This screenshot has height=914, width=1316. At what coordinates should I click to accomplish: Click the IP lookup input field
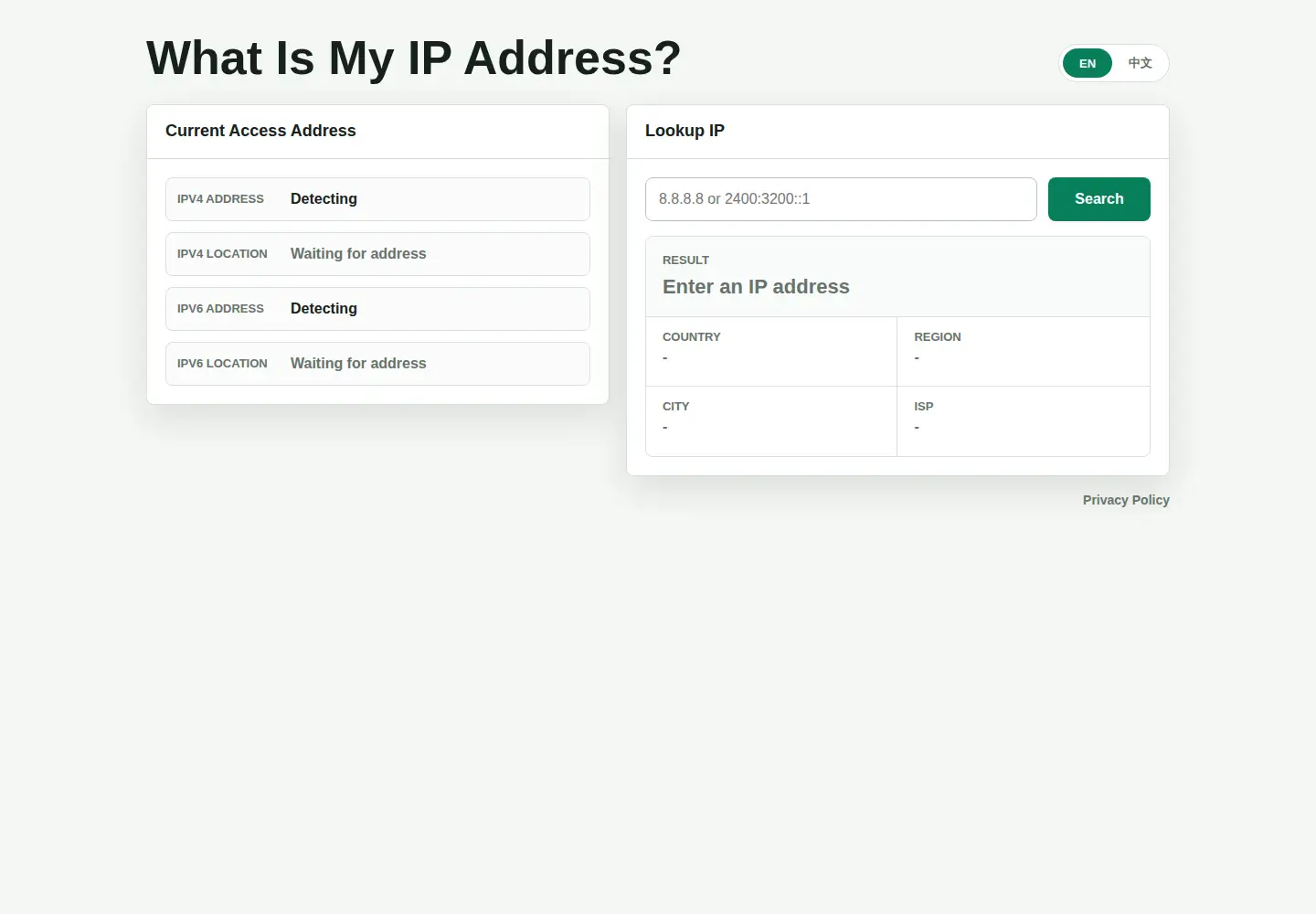(841, 199)
